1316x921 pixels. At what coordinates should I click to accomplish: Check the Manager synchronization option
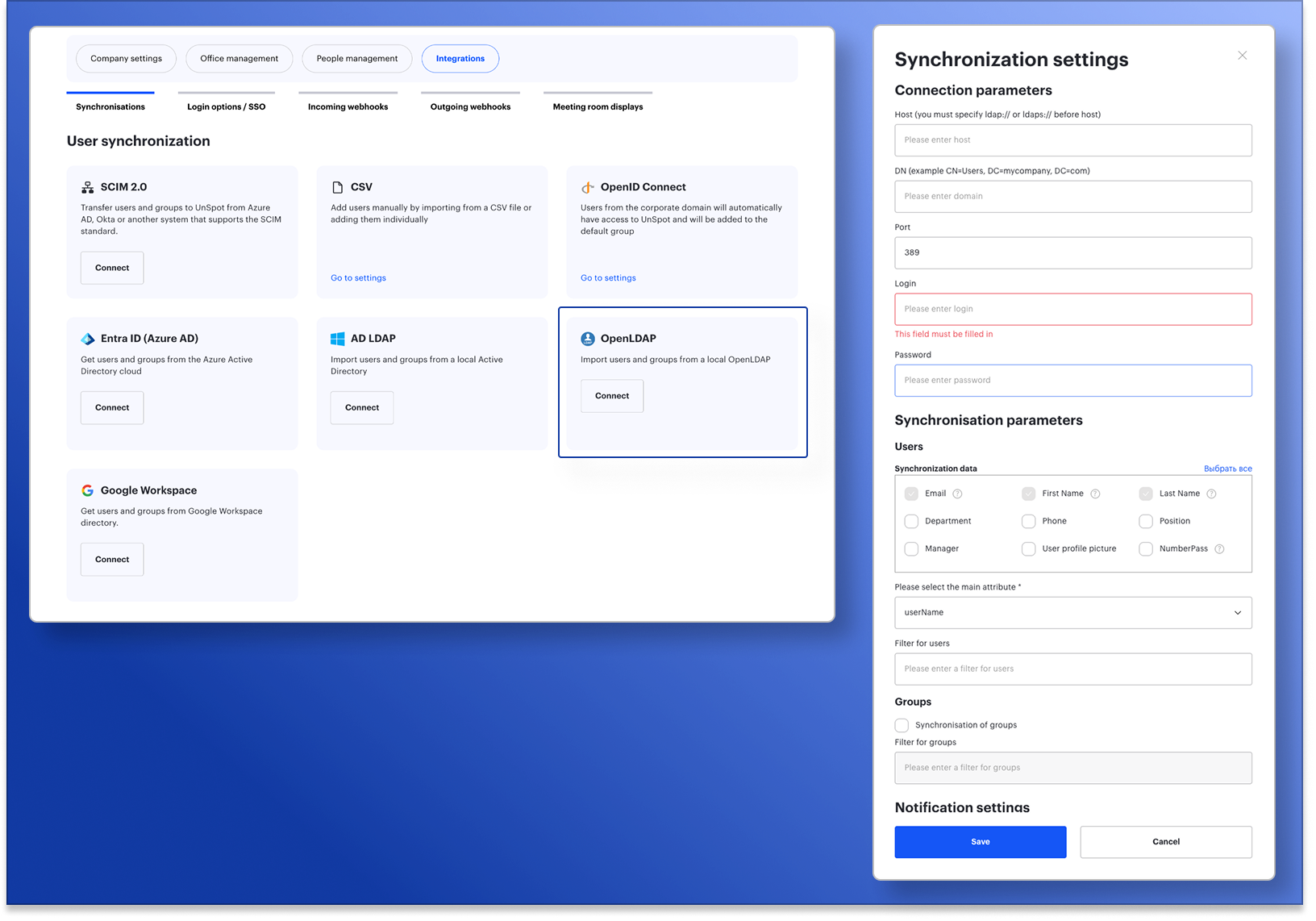(x=911, y=549)
